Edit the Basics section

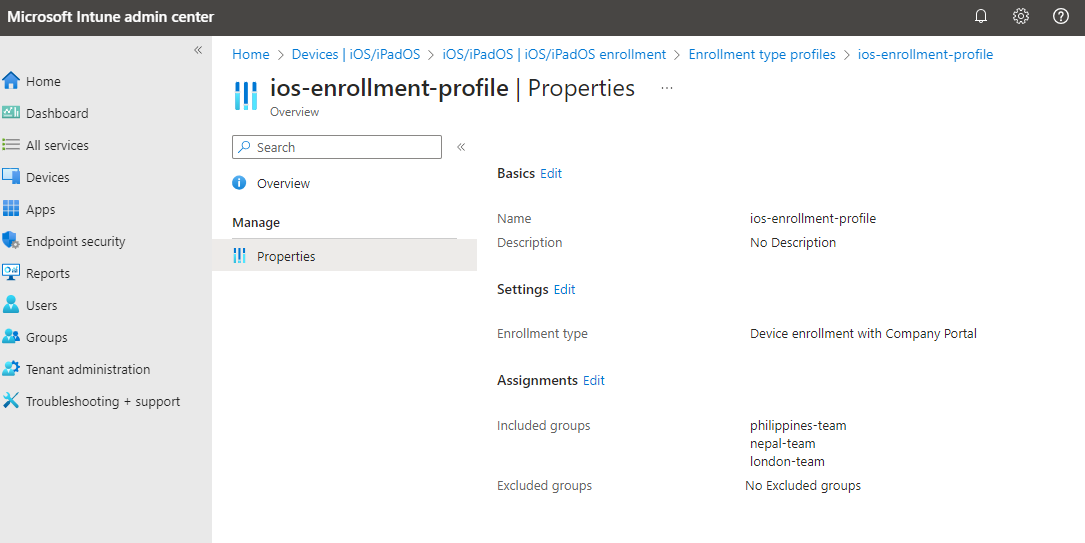coord(551,174)
